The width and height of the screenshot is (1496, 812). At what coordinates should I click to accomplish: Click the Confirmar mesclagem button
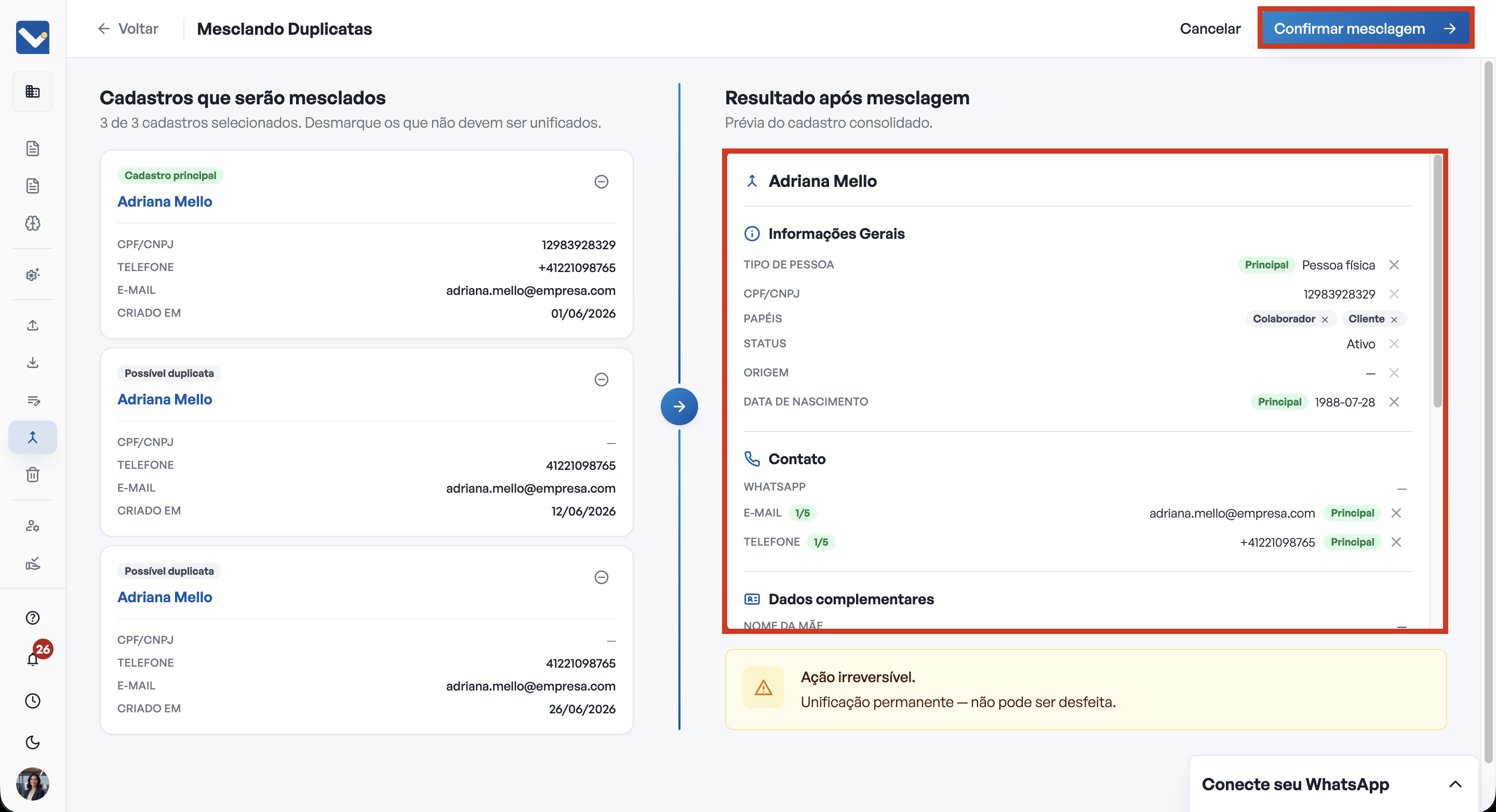[x=1365, y=29]
